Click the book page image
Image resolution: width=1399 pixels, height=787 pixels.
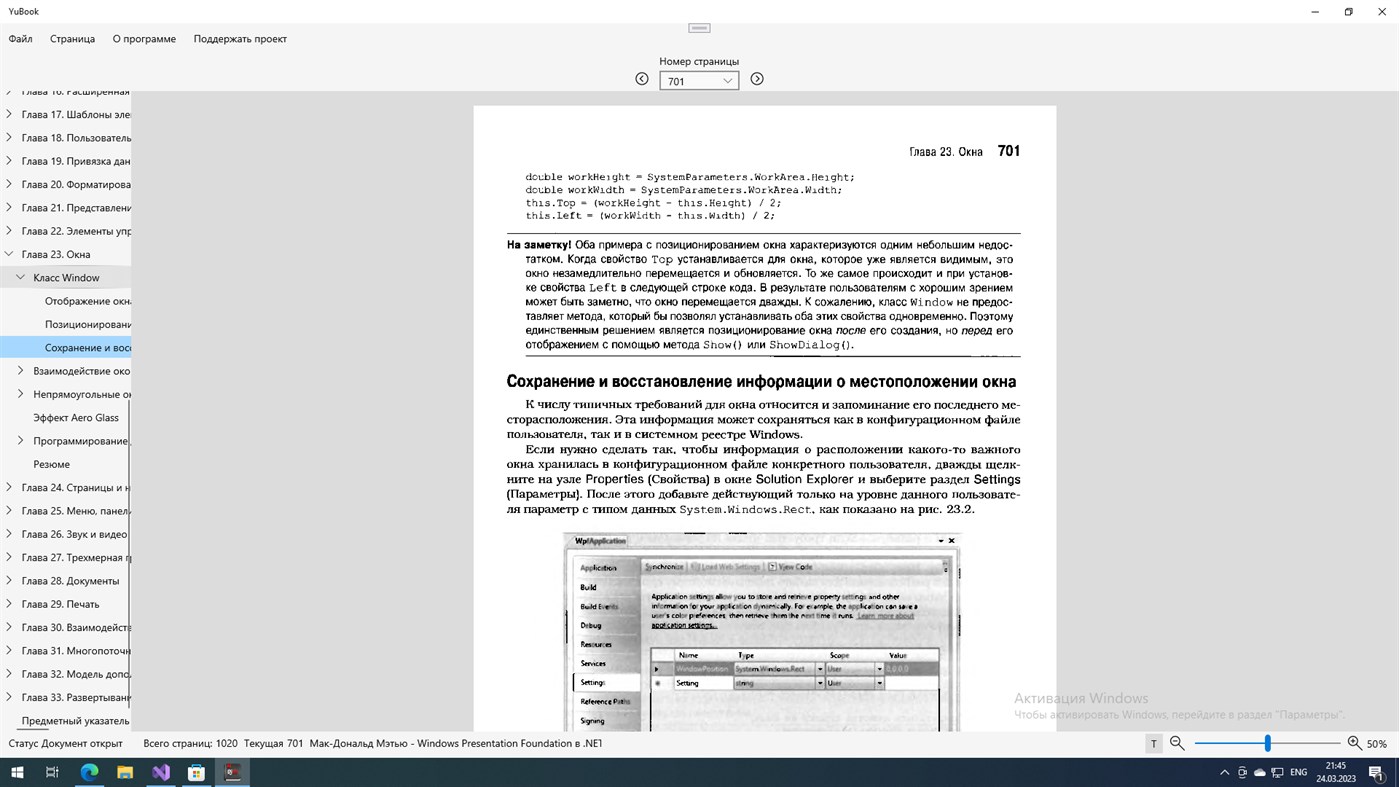click(764, 418)
